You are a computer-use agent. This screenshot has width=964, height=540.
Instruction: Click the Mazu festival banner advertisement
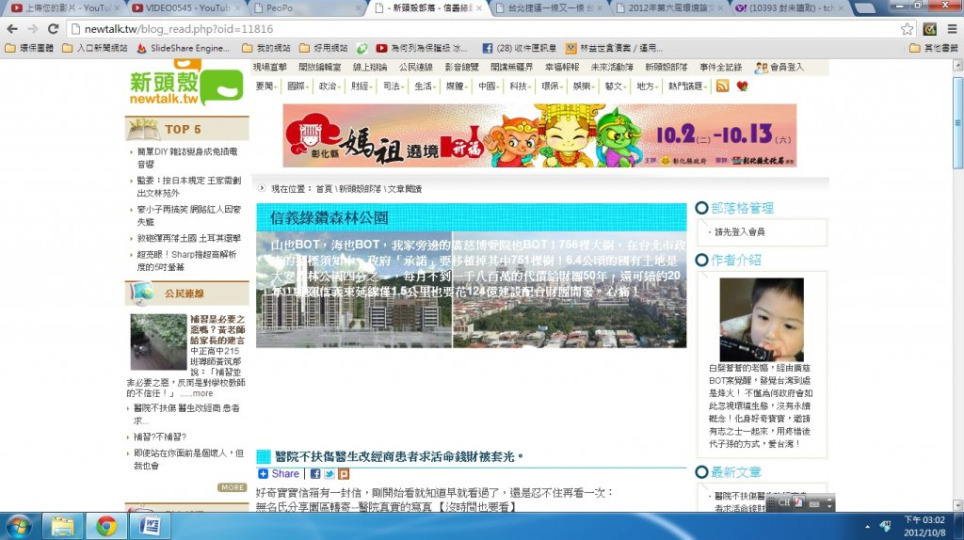pos(539,135)
